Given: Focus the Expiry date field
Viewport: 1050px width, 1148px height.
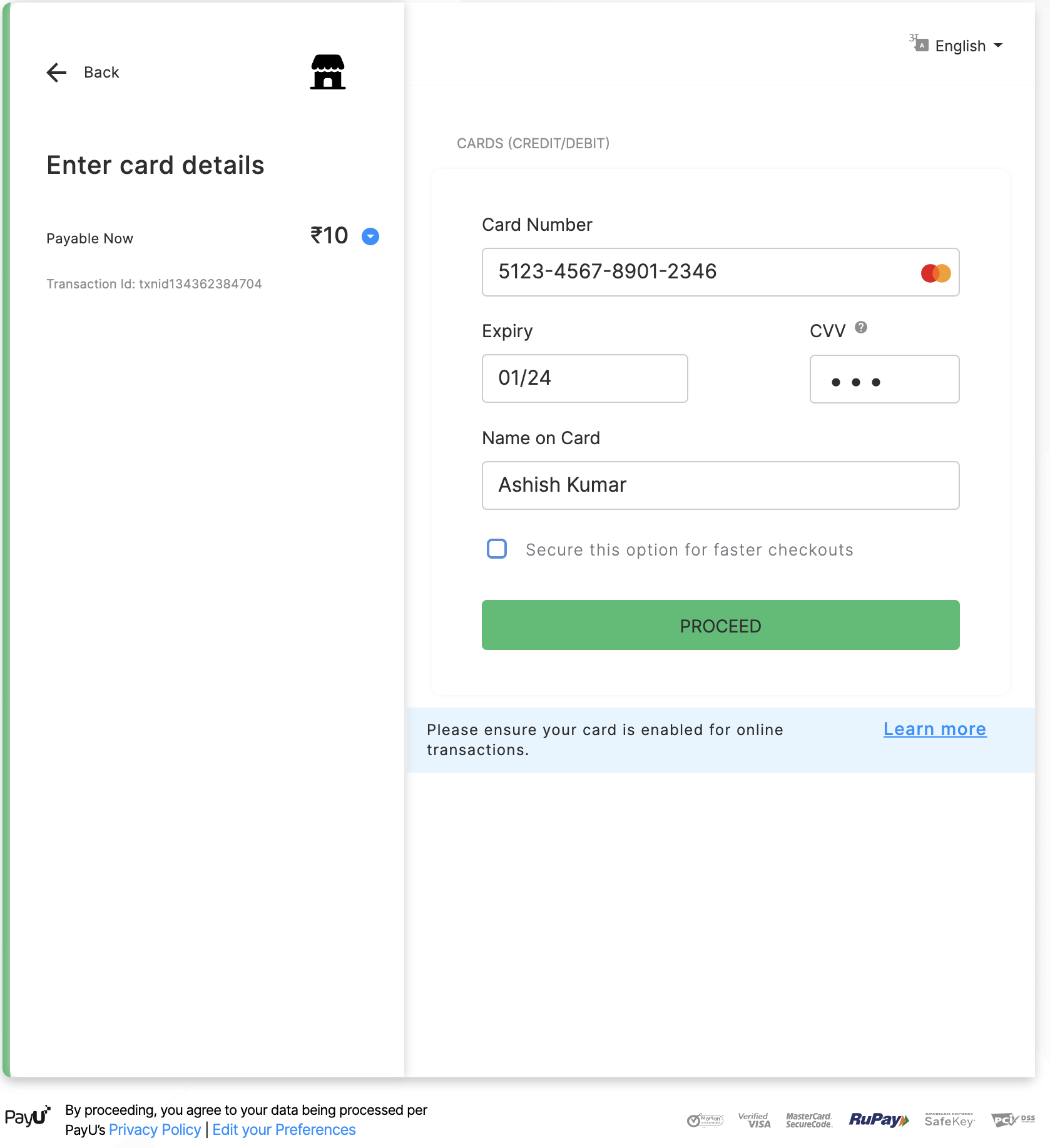Looking at the screenshot, I should coord(584,378).
